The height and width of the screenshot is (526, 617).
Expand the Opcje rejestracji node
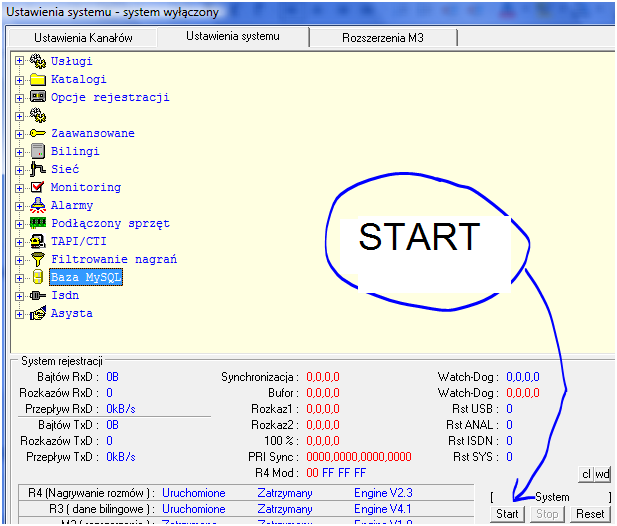coord(19,98)
